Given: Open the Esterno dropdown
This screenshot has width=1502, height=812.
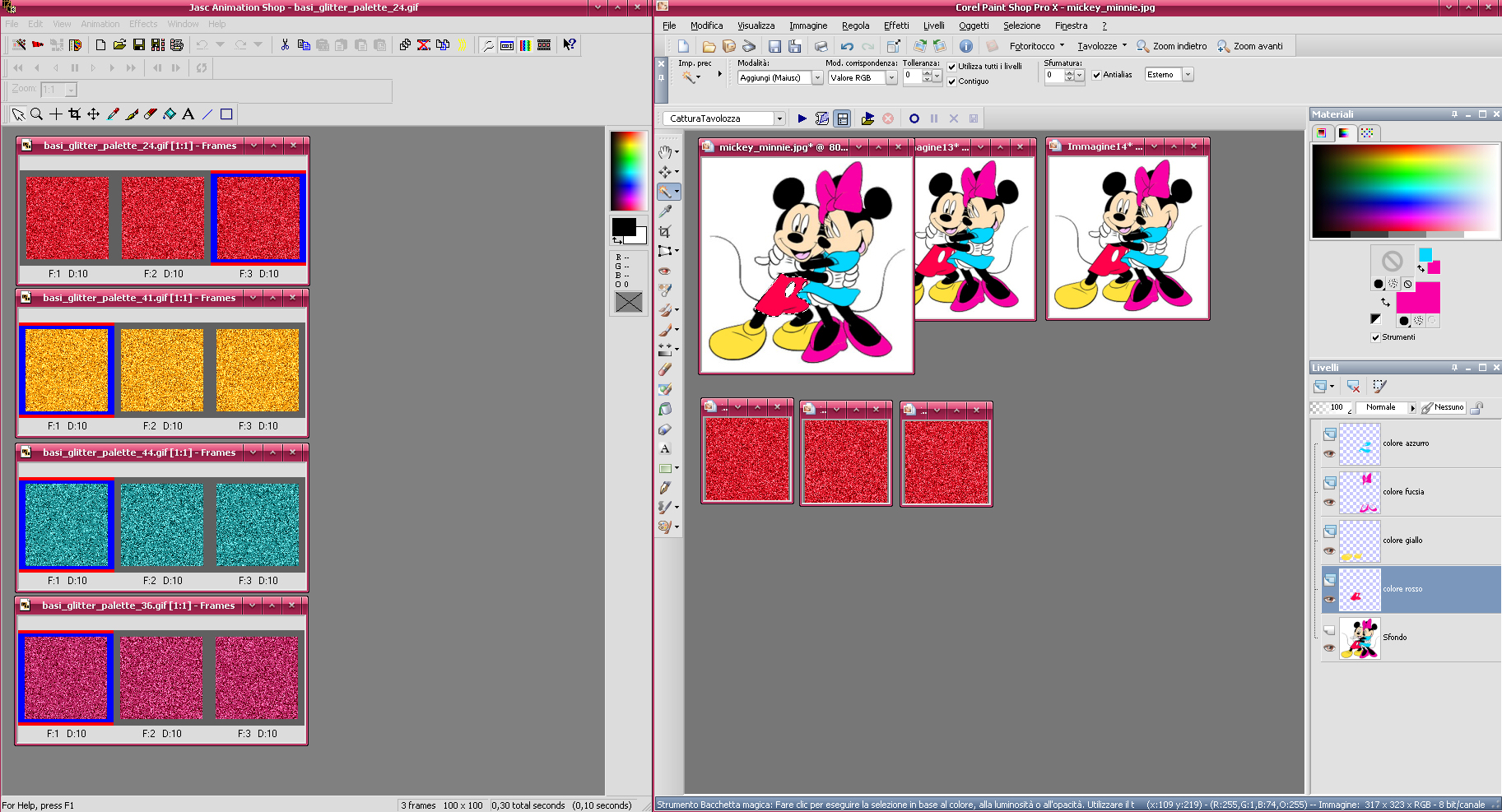Looking at the screenshot, I should click(x=1188, y=75).
